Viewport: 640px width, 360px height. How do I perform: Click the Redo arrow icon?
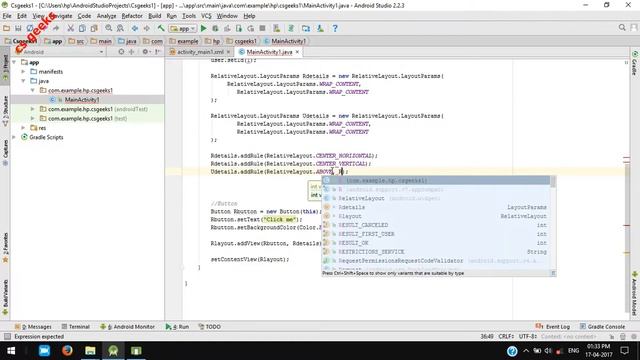(x=56, y=28)
